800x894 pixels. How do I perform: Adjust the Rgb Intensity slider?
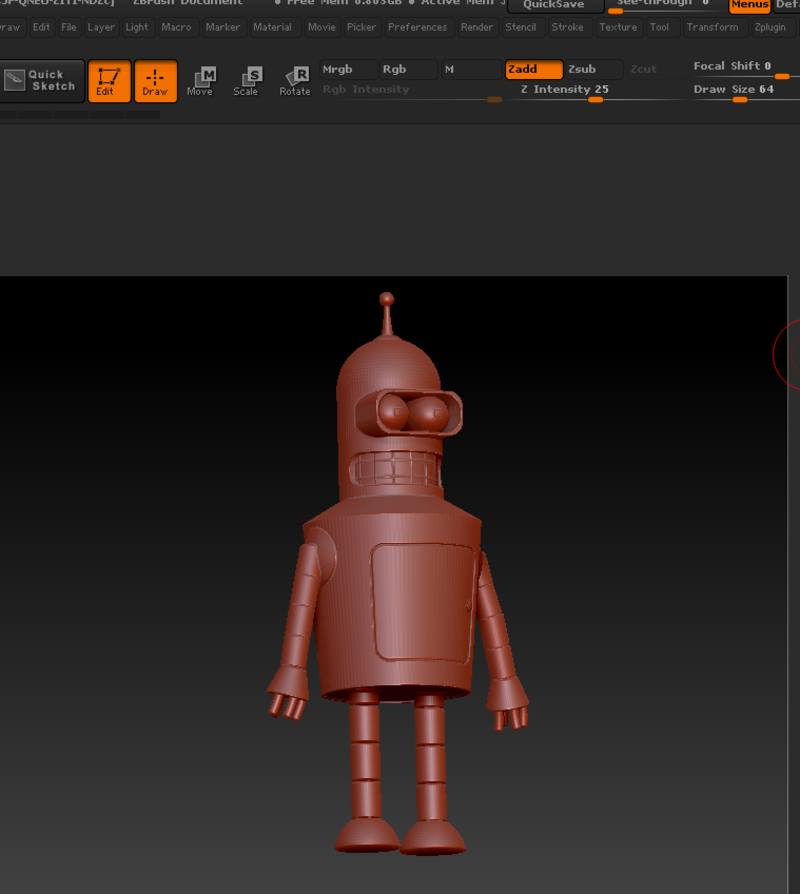pyautogui.click(x=412, y=92)
